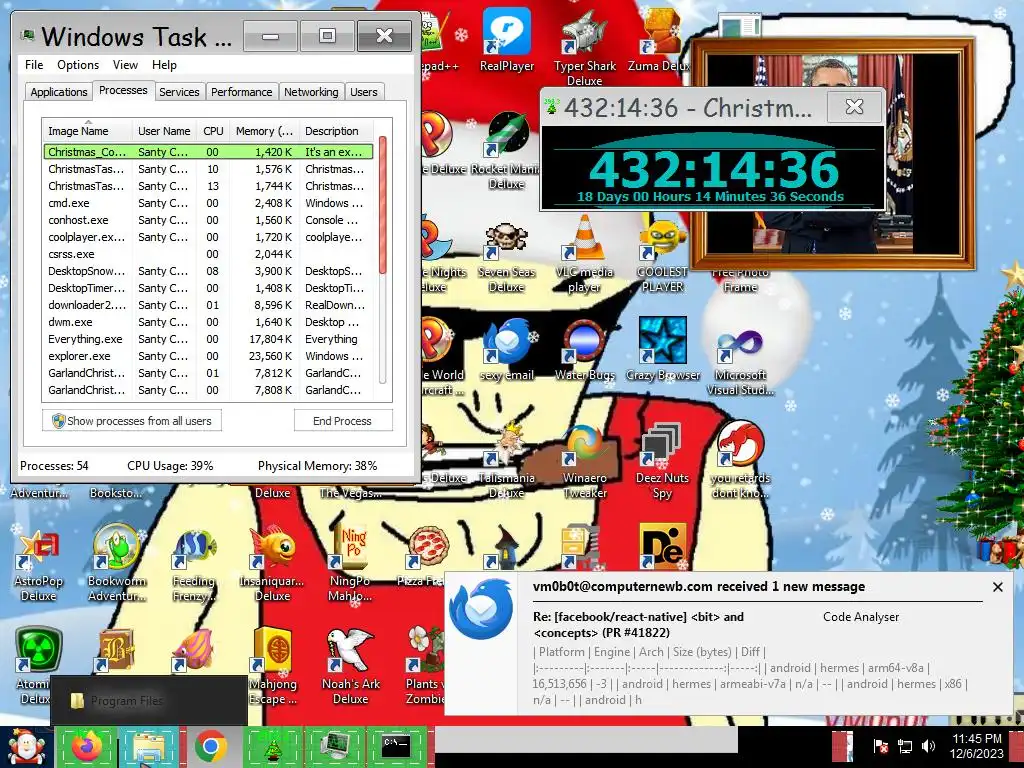This screenshot has height=768, width=1024.
Task: Sort by Description column header
Action: point(337,131)
